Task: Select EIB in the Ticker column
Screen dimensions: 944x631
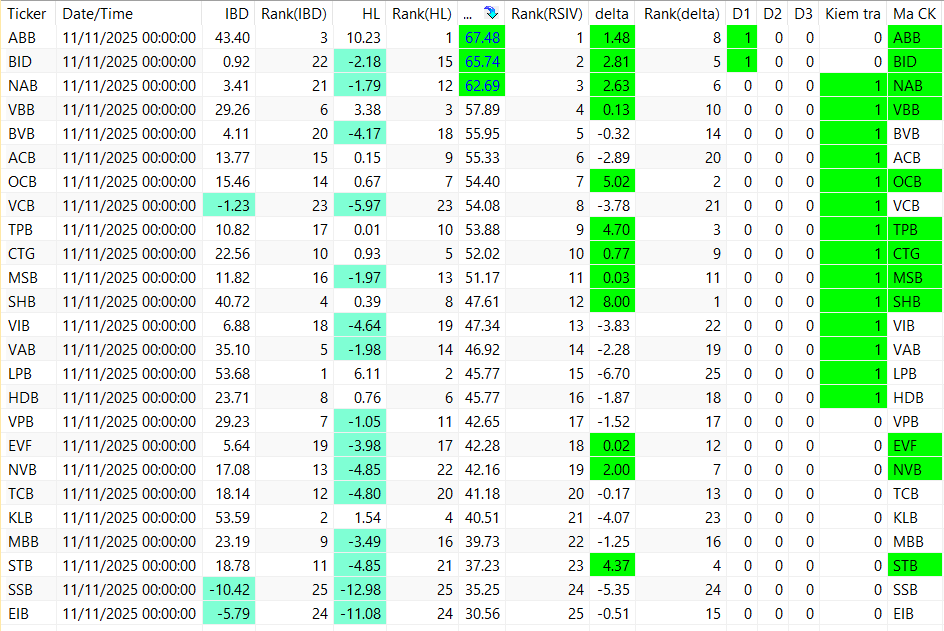Action: 18,614
